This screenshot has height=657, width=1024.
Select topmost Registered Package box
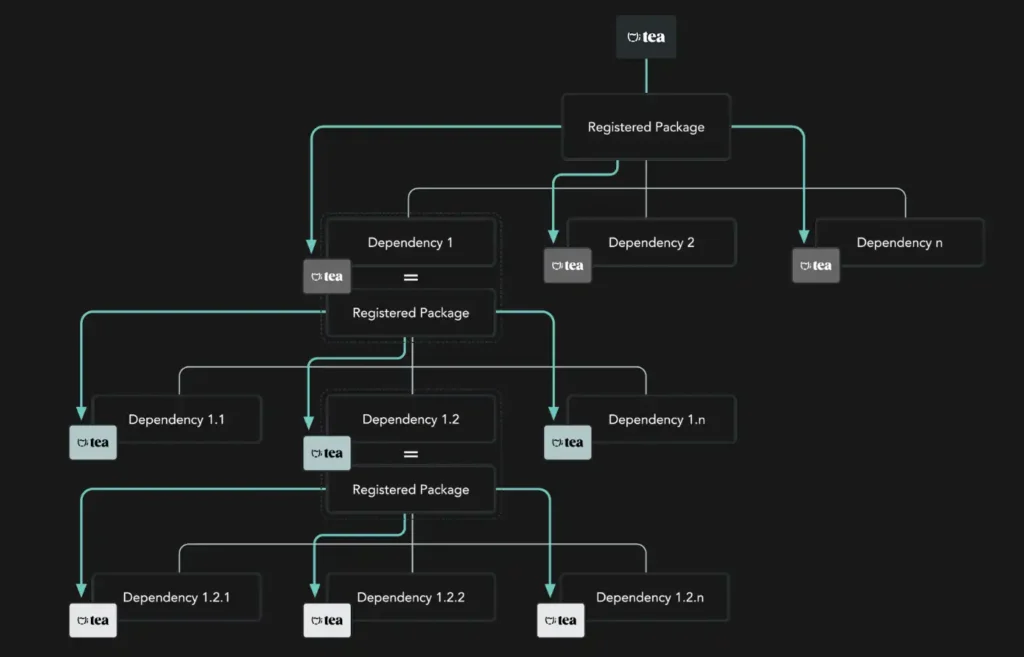646,127
